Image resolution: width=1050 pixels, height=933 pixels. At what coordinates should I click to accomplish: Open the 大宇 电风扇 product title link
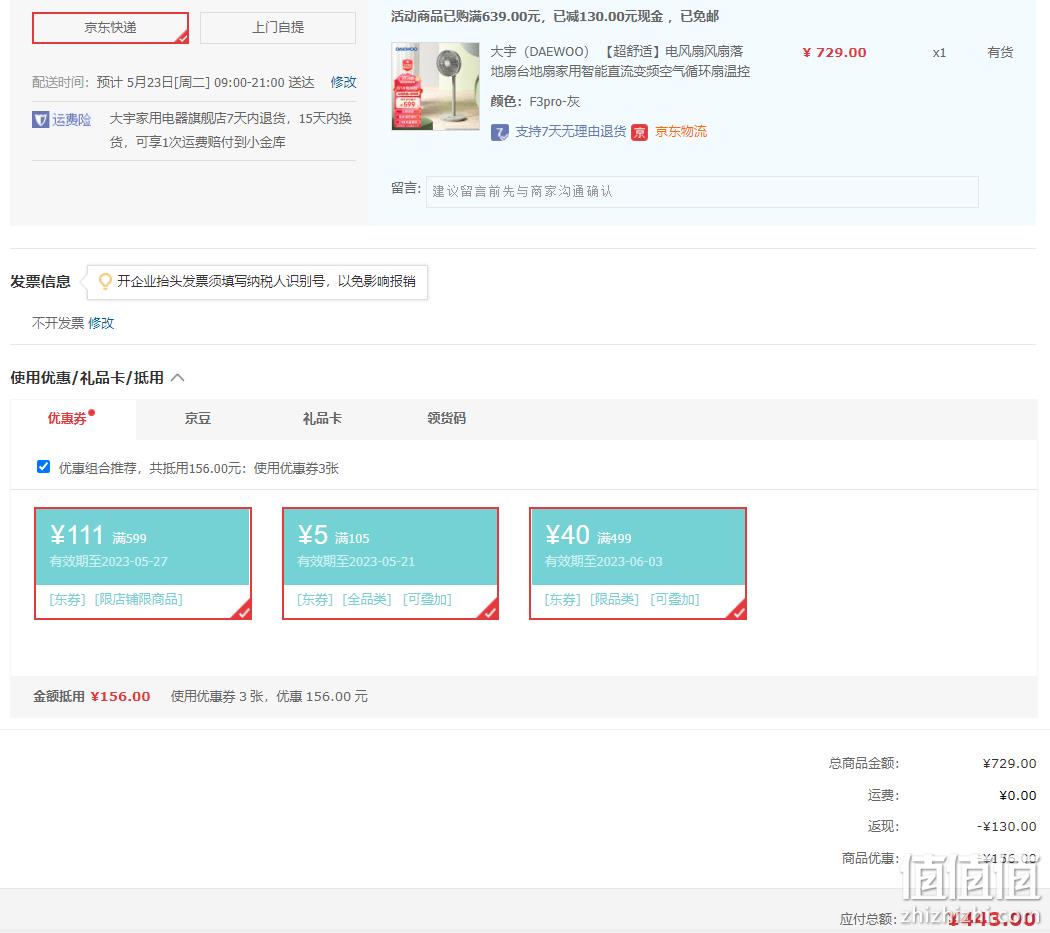[x=620, y=61]
